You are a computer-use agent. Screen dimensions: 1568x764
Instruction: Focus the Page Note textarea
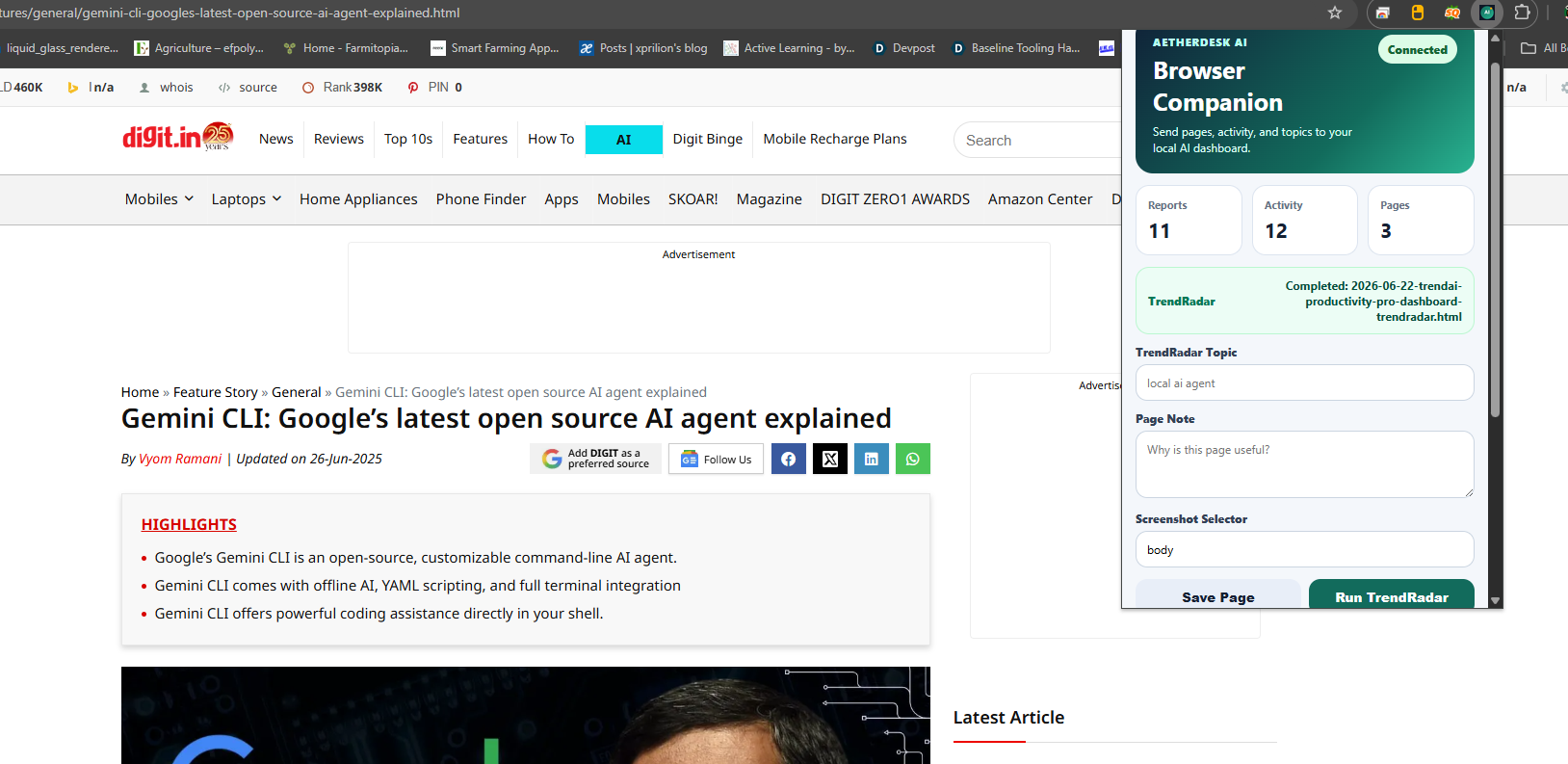click(x=1305, y=464)
